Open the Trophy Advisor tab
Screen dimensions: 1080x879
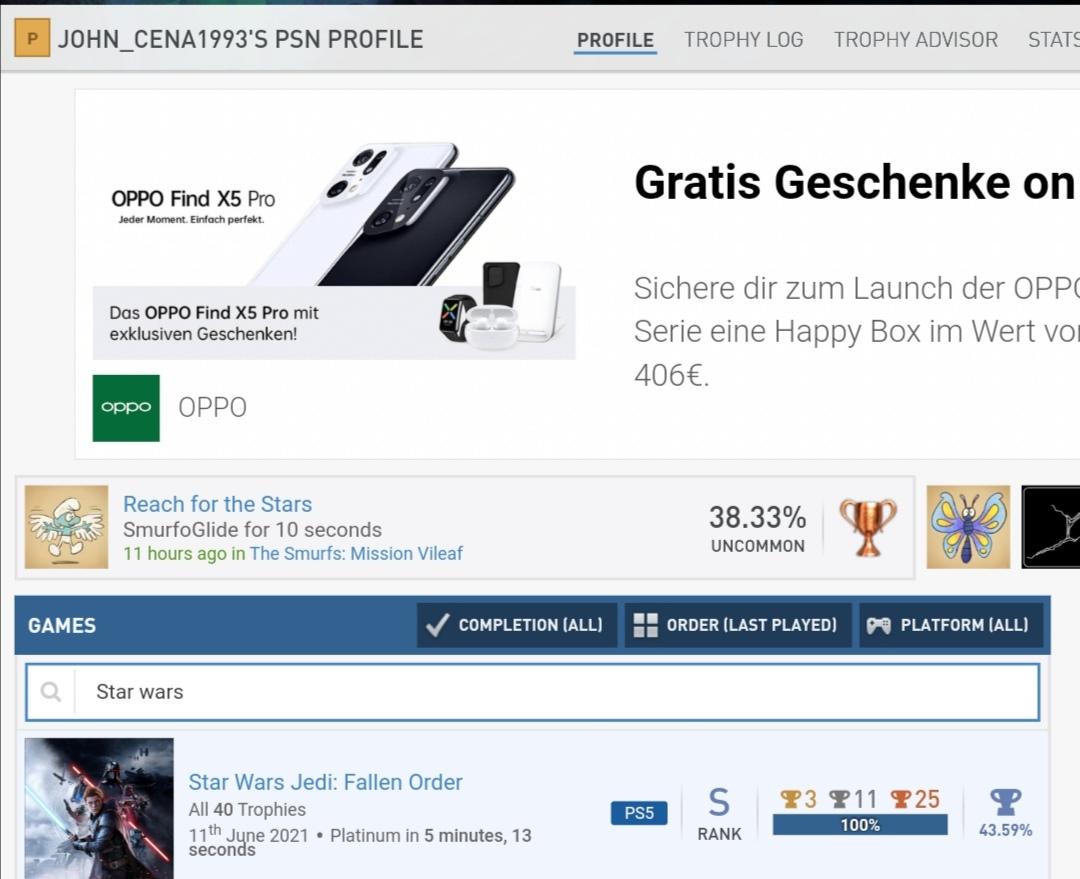point(915,40)
